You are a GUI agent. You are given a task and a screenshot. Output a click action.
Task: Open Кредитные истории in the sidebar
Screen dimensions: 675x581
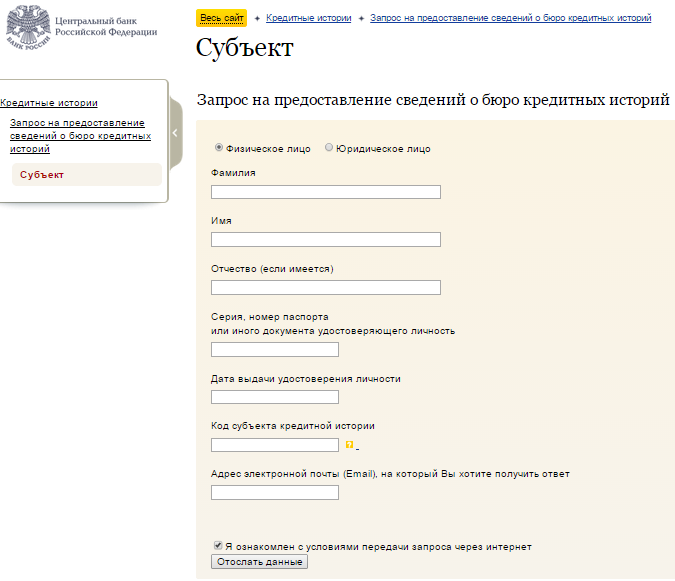point(48,103)
